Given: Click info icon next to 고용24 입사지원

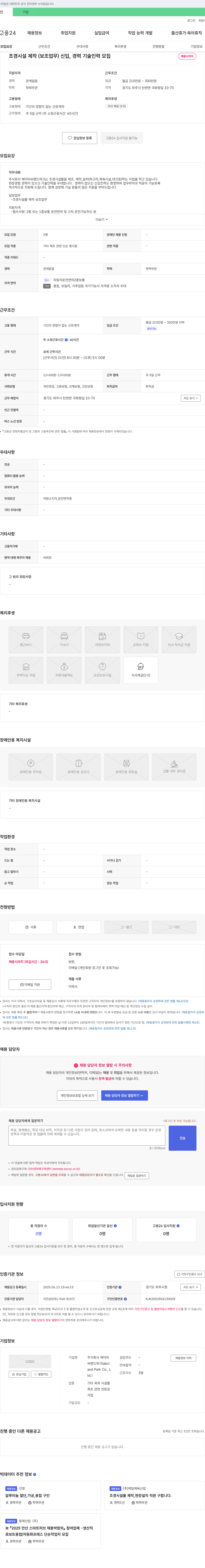Looking at the screenshot, I should click(178, 1225).
